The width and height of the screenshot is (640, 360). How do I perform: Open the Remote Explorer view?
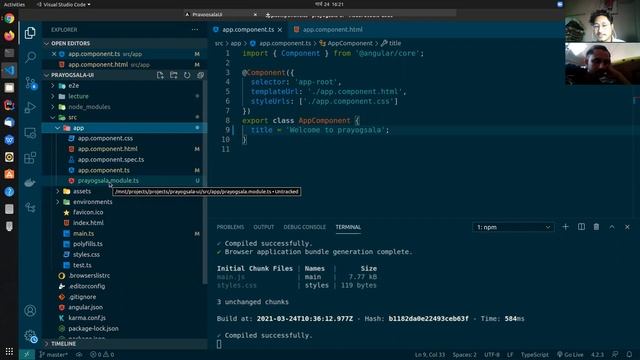point(30,133)
